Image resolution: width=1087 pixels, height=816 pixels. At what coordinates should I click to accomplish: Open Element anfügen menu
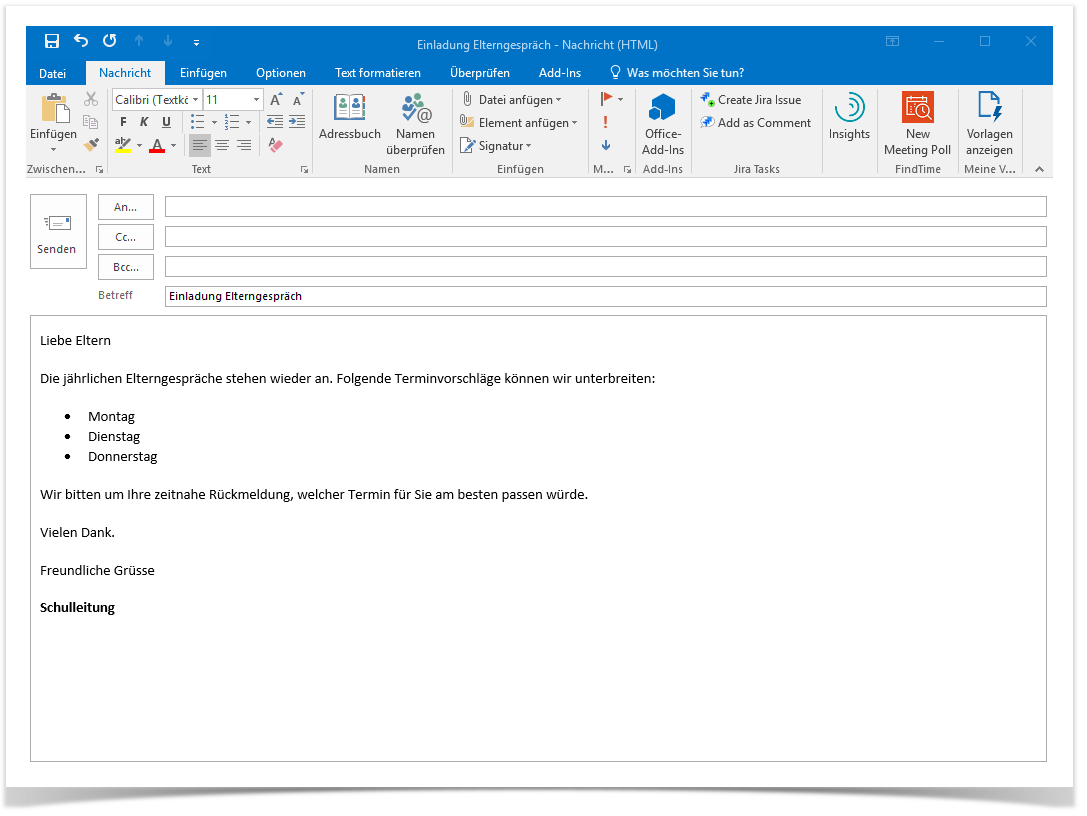point(519,123)
